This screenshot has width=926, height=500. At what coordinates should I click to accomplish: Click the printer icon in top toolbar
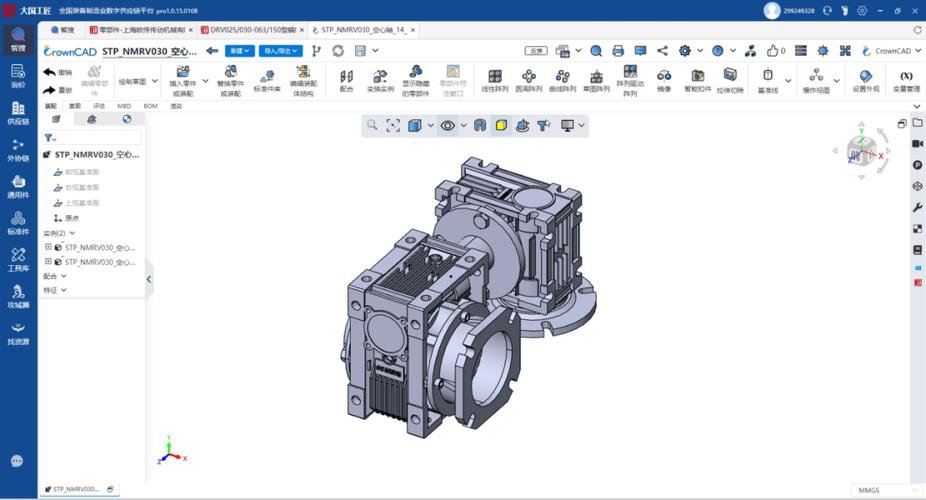pyautogui.click(x=618, y=51)
